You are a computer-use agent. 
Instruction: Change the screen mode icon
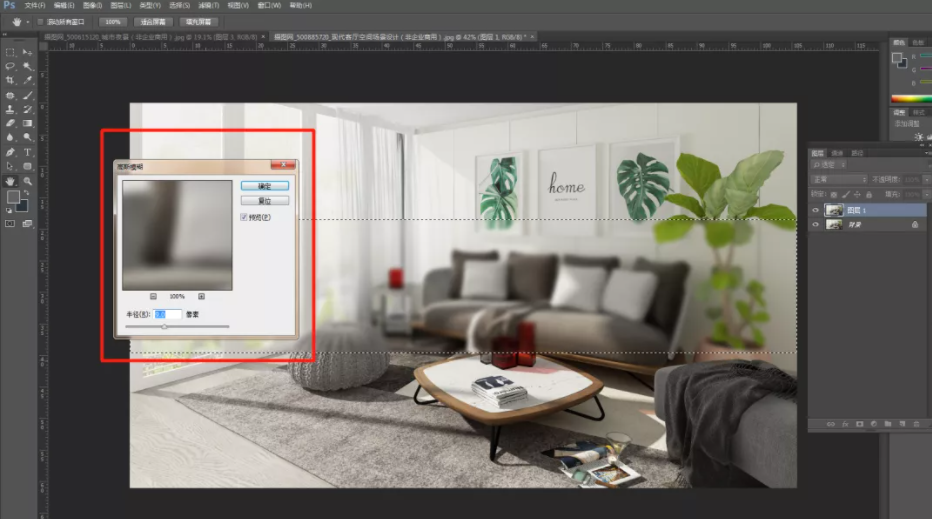coord(27,224)
